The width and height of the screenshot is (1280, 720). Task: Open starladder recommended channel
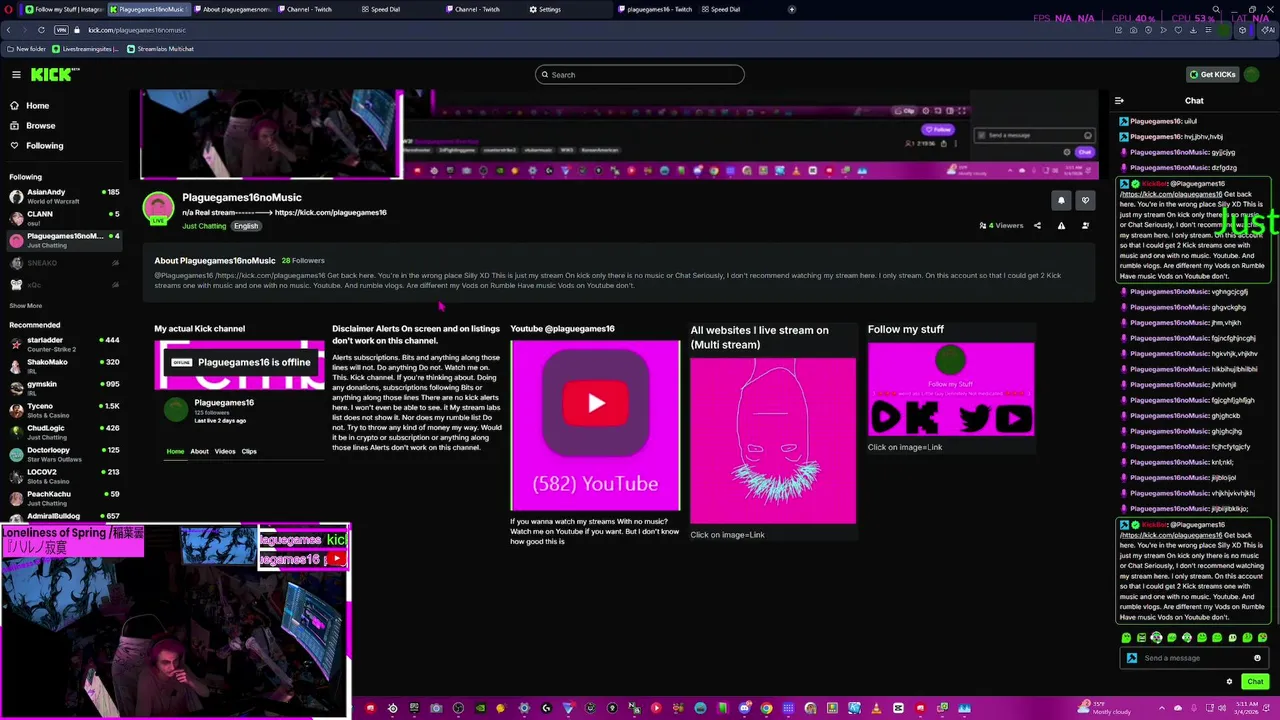tap(64, 344)
